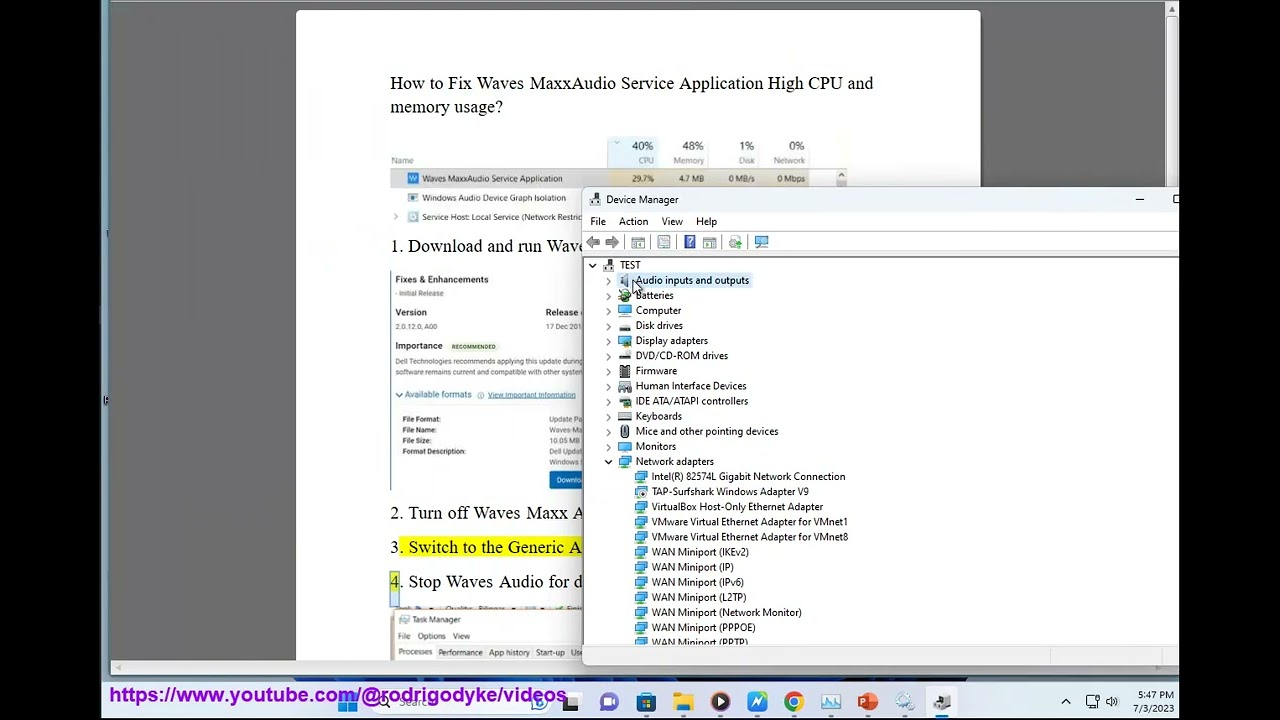Toggle the show/hide action pane toolbar icon

pyautogui.click(x=710, y=242)
